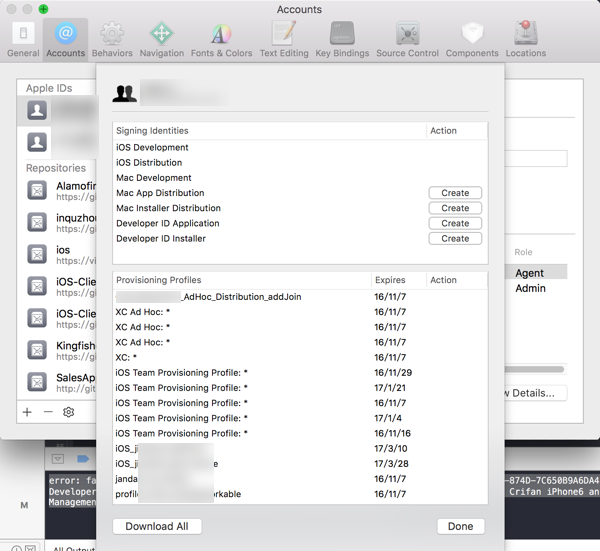Select the iOS Development signing identity
The height and width of the screenshot is (551, 600).
pyautogui.click(x=300, y=147)
